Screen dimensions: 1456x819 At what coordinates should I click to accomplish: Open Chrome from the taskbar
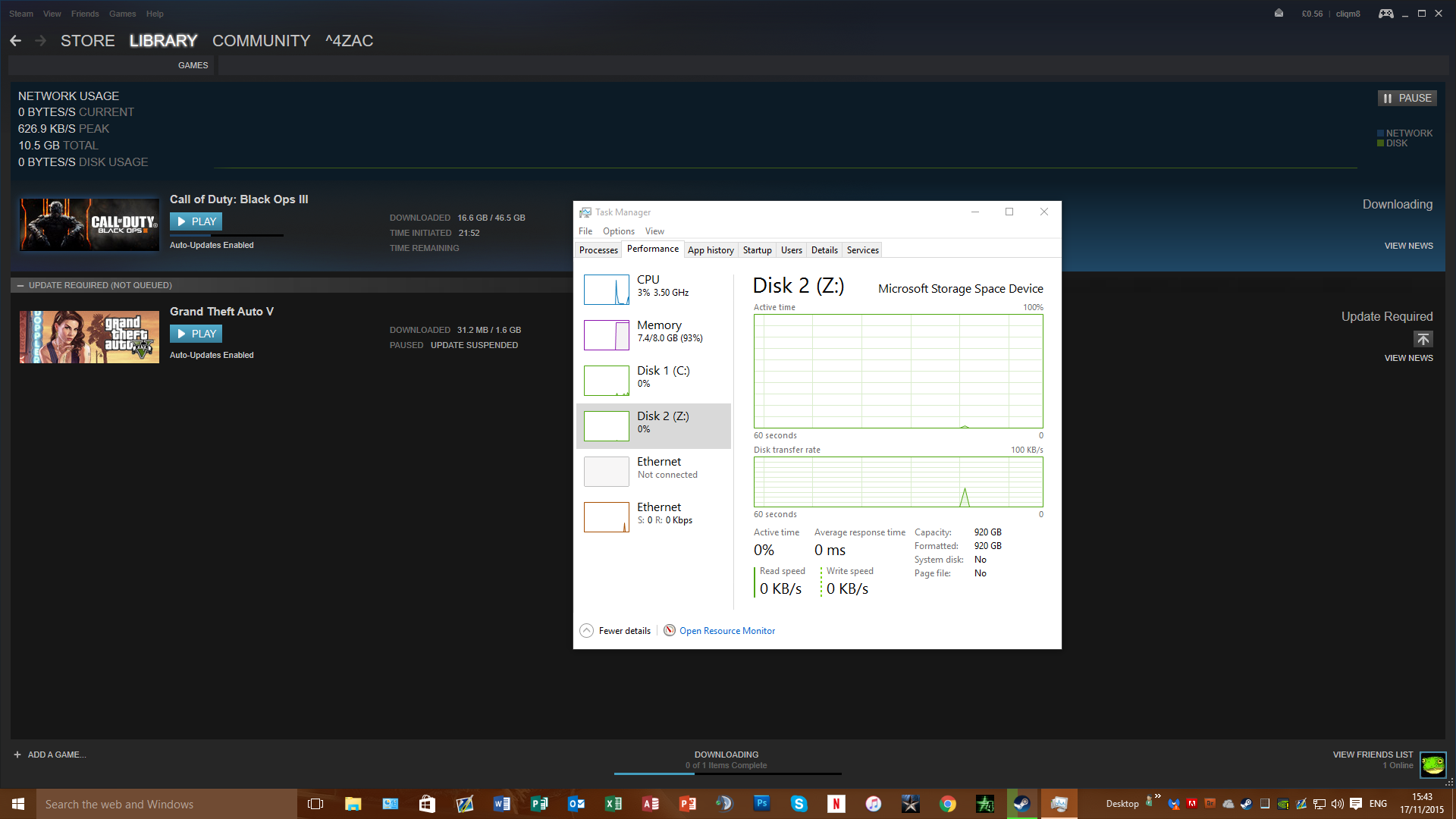pyautogui.click(x=947, y=804)
